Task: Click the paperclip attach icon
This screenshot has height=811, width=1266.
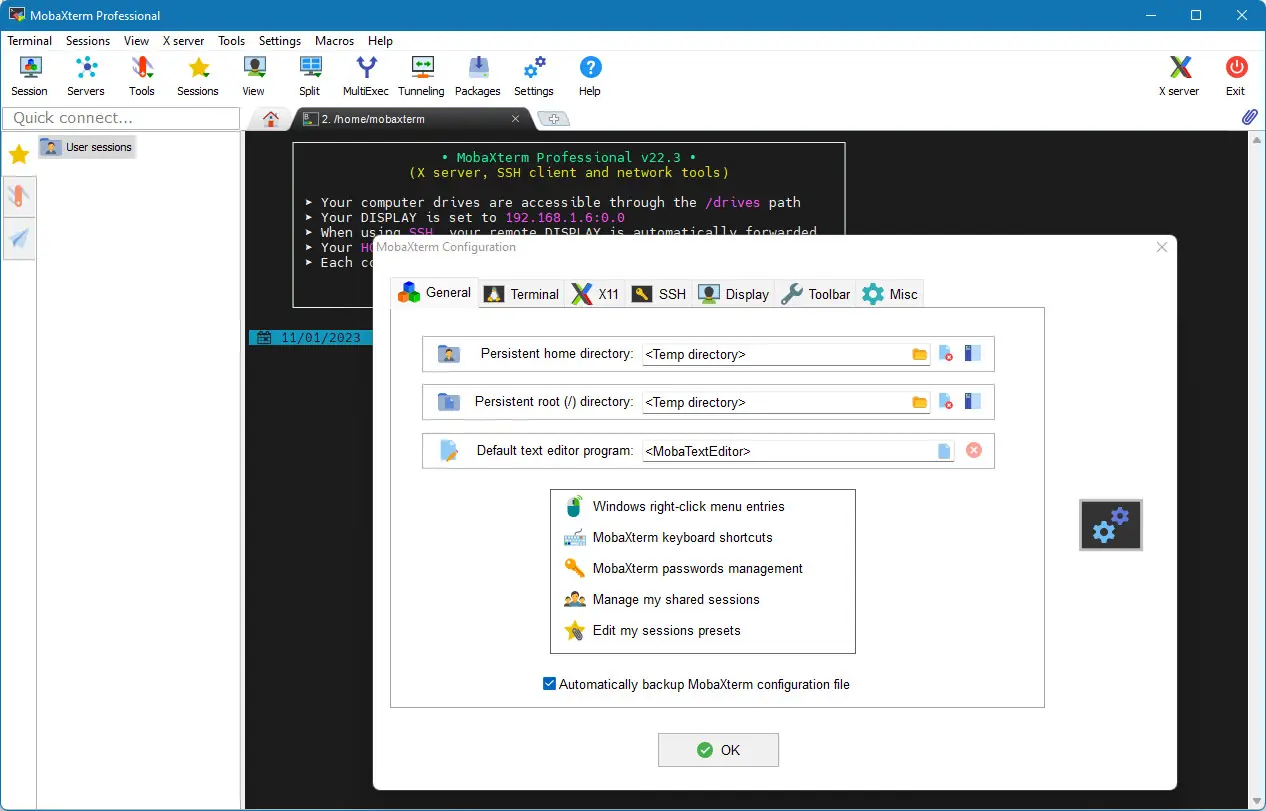Action: point(1250,118)
